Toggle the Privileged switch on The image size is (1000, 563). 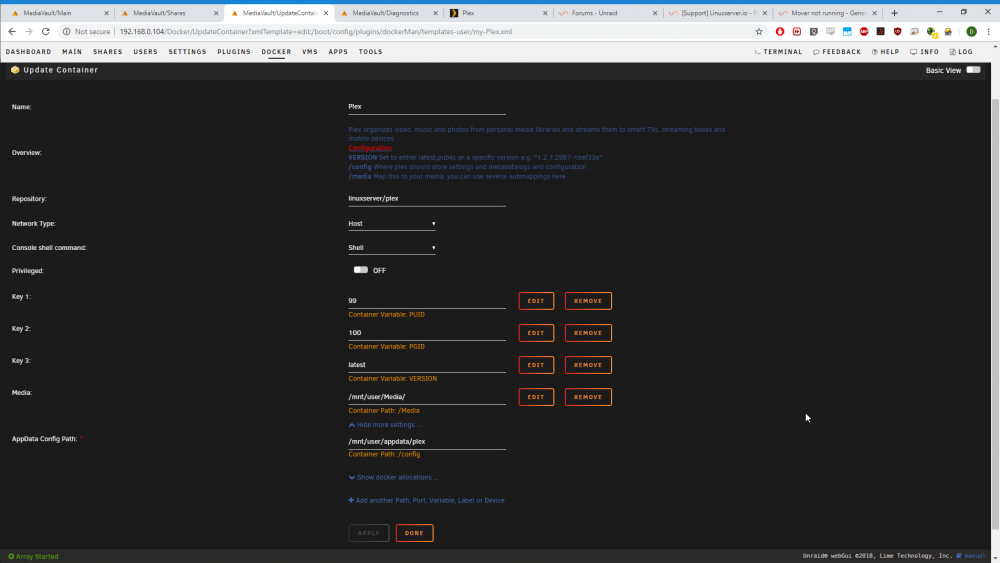click(361, 270)
